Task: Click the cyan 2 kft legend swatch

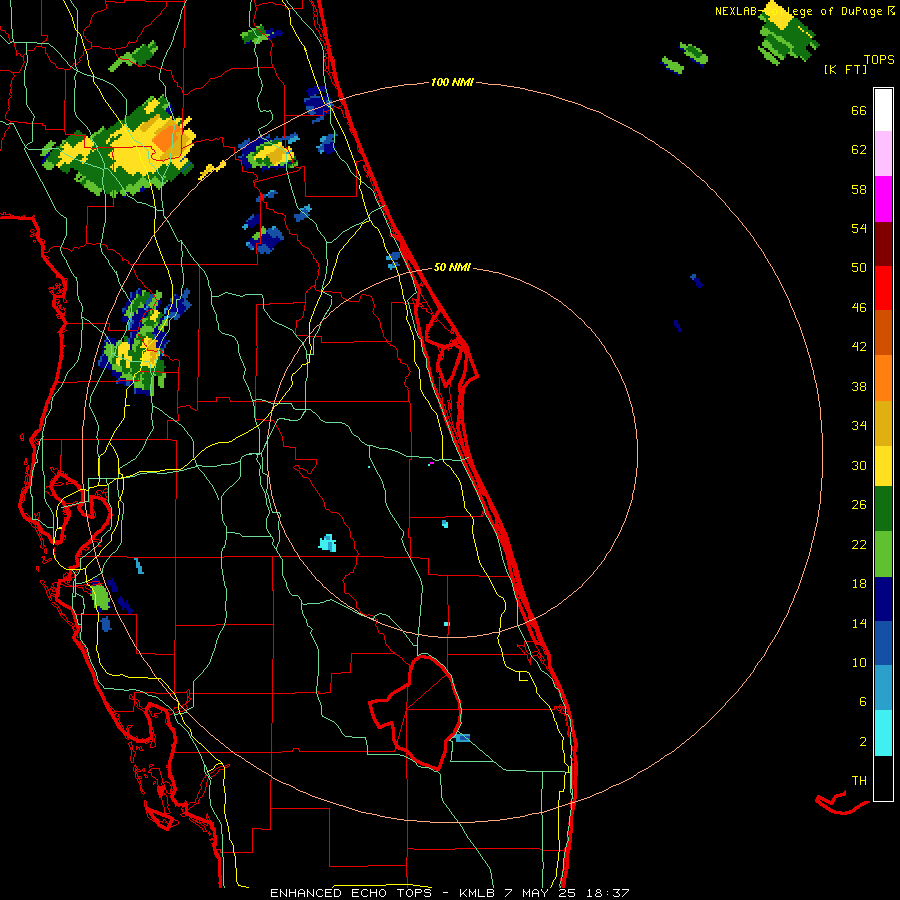Action: click(x=883, y=733)
